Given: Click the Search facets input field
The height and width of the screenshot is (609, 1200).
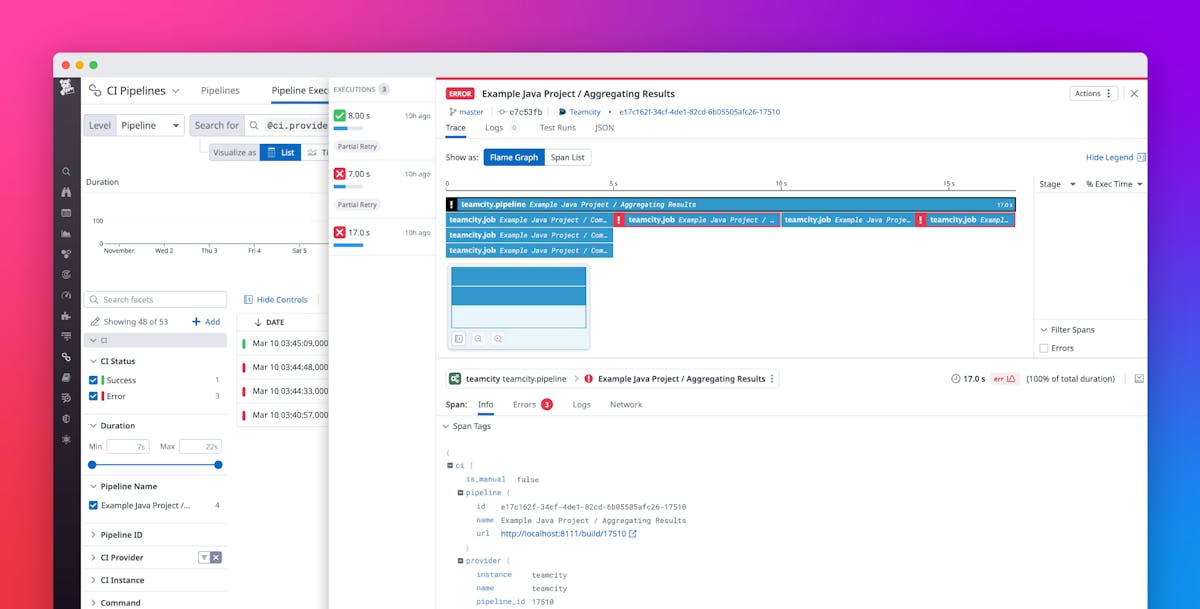Looking at the screenshot, I should pyautogui.click(x=155, y=298).
